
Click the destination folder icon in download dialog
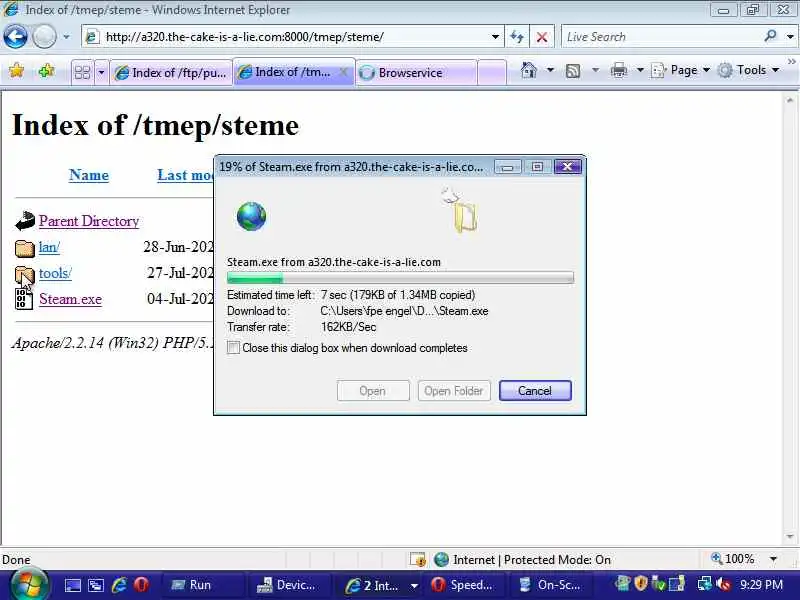tap(465, 217)
